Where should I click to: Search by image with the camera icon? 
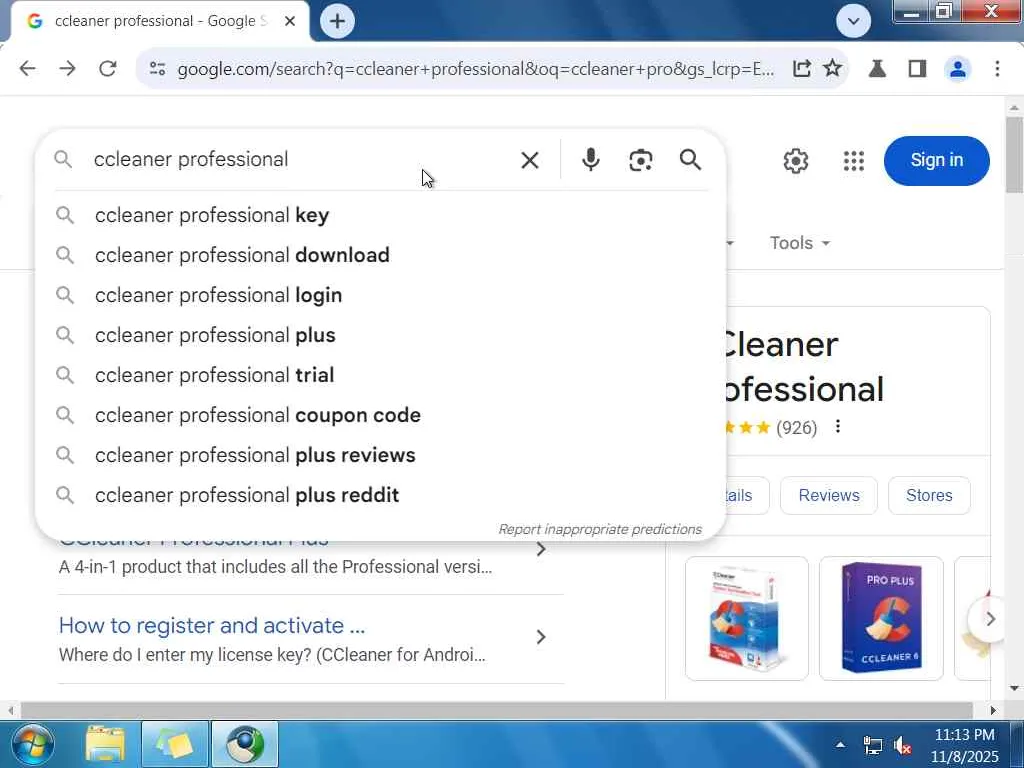pyautogui.click(x=641, y=160)
